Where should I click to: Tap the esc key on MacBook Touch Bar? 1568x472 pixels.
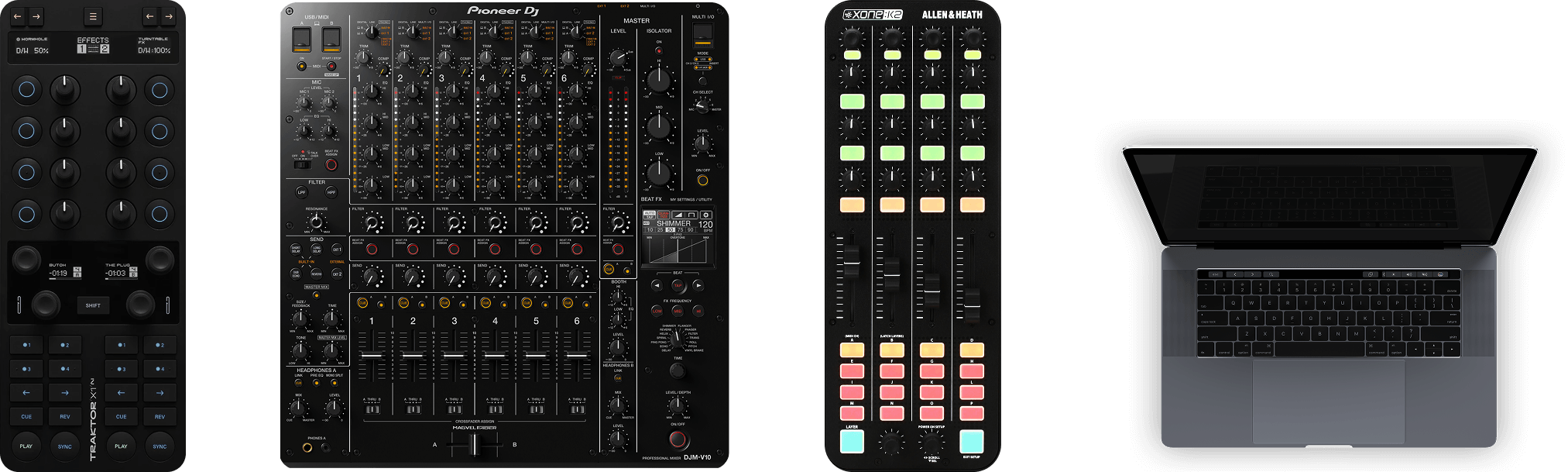click(1216, 274)
